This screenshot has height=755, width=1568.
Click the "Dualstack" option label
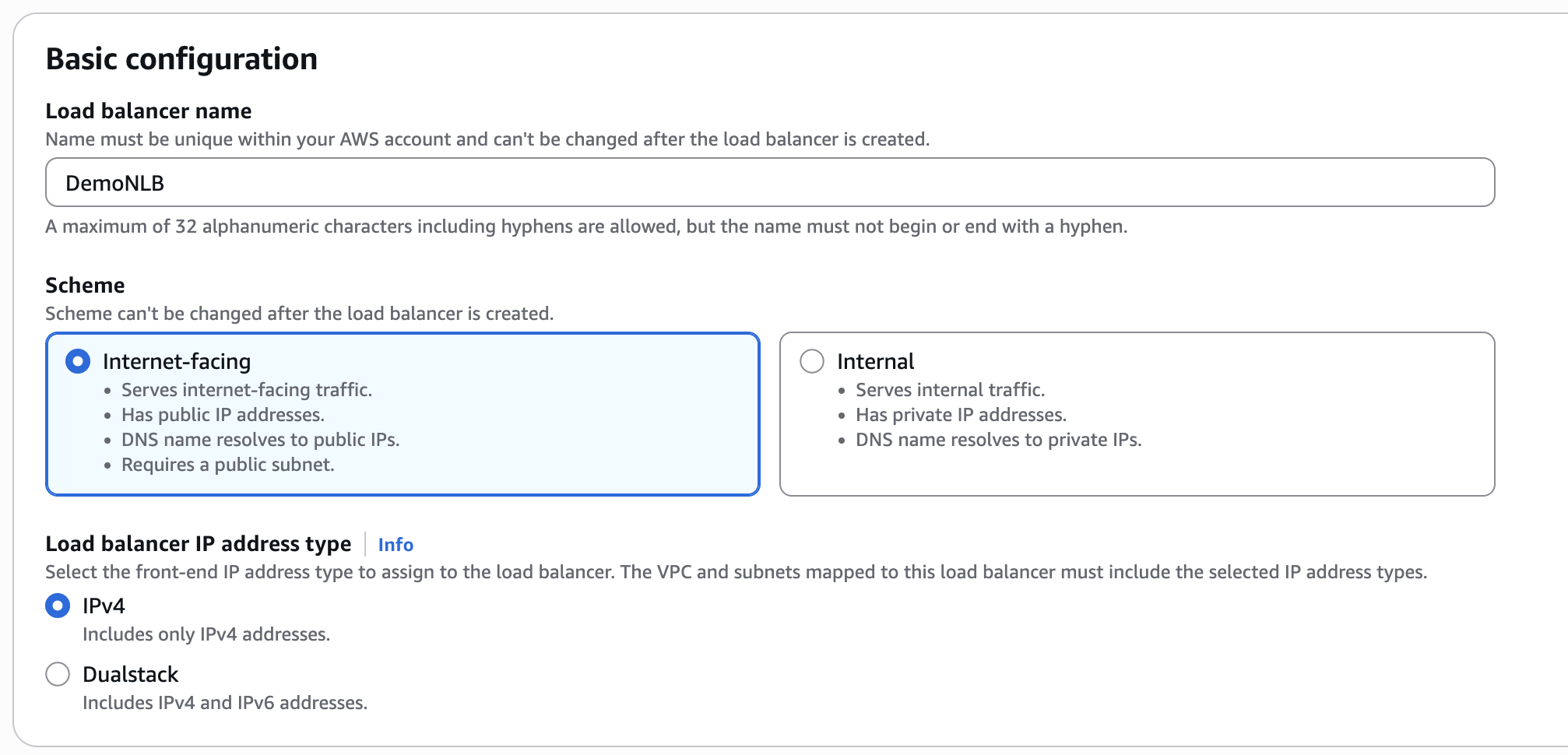130,674
